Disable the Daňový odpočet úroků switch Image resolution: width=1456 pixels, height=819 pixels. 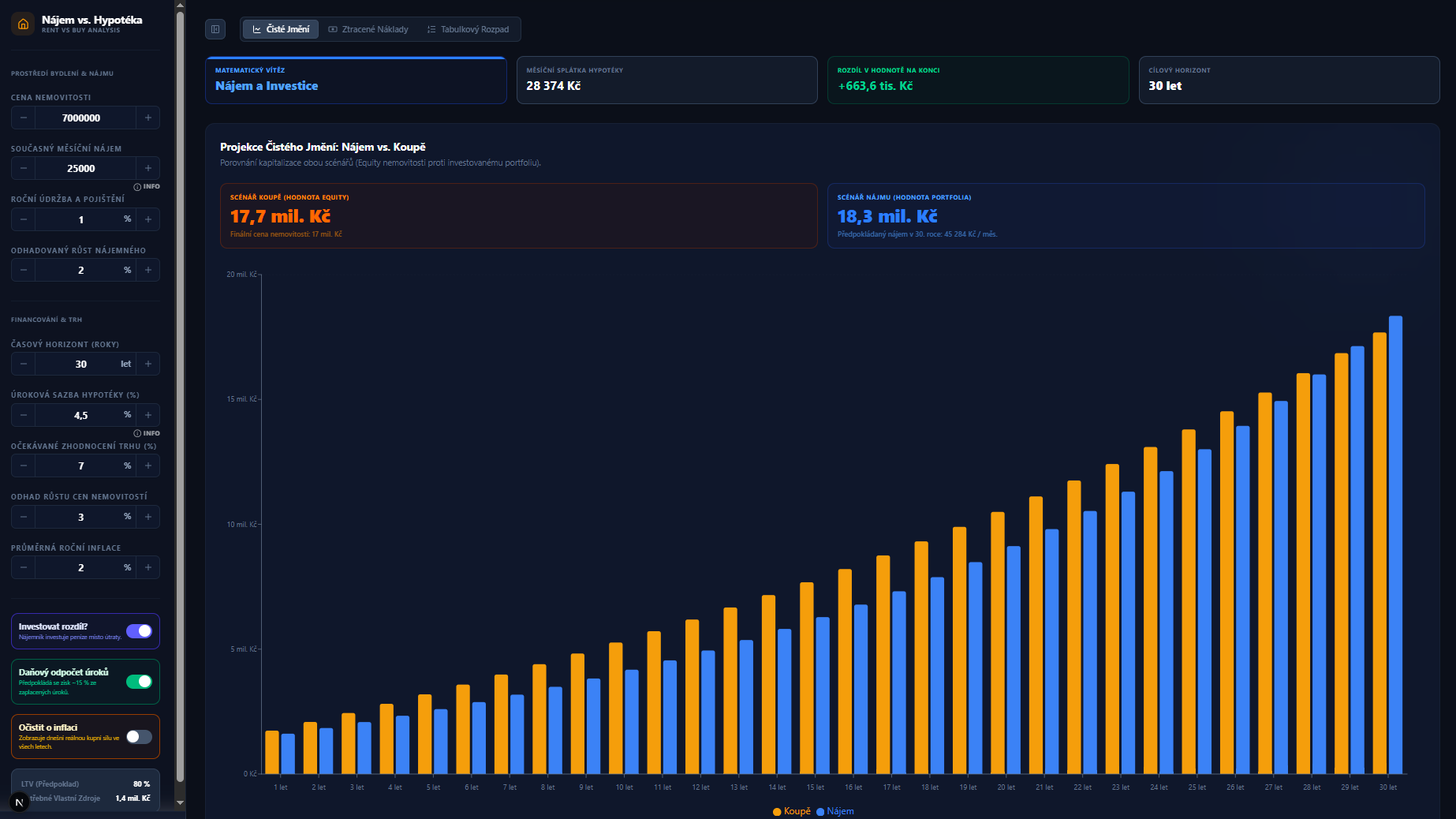pyautogui.click(x=140, y=681)
